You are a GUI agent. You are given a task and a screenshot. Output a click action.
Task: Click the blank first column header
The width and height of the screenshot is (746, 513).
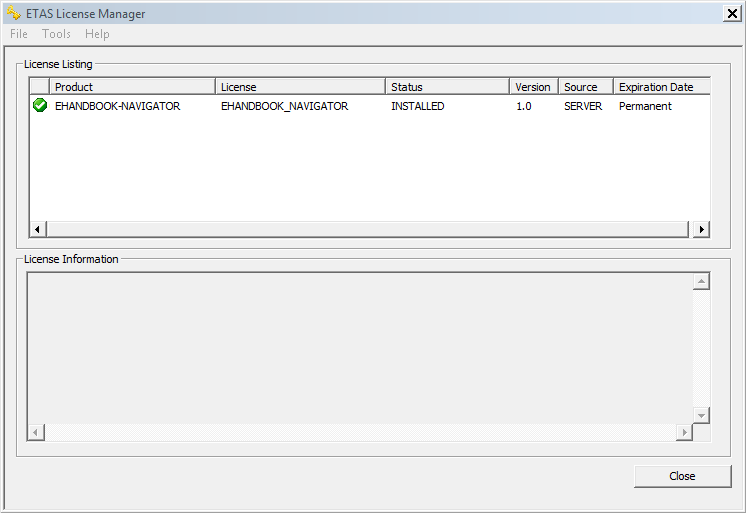40,87
